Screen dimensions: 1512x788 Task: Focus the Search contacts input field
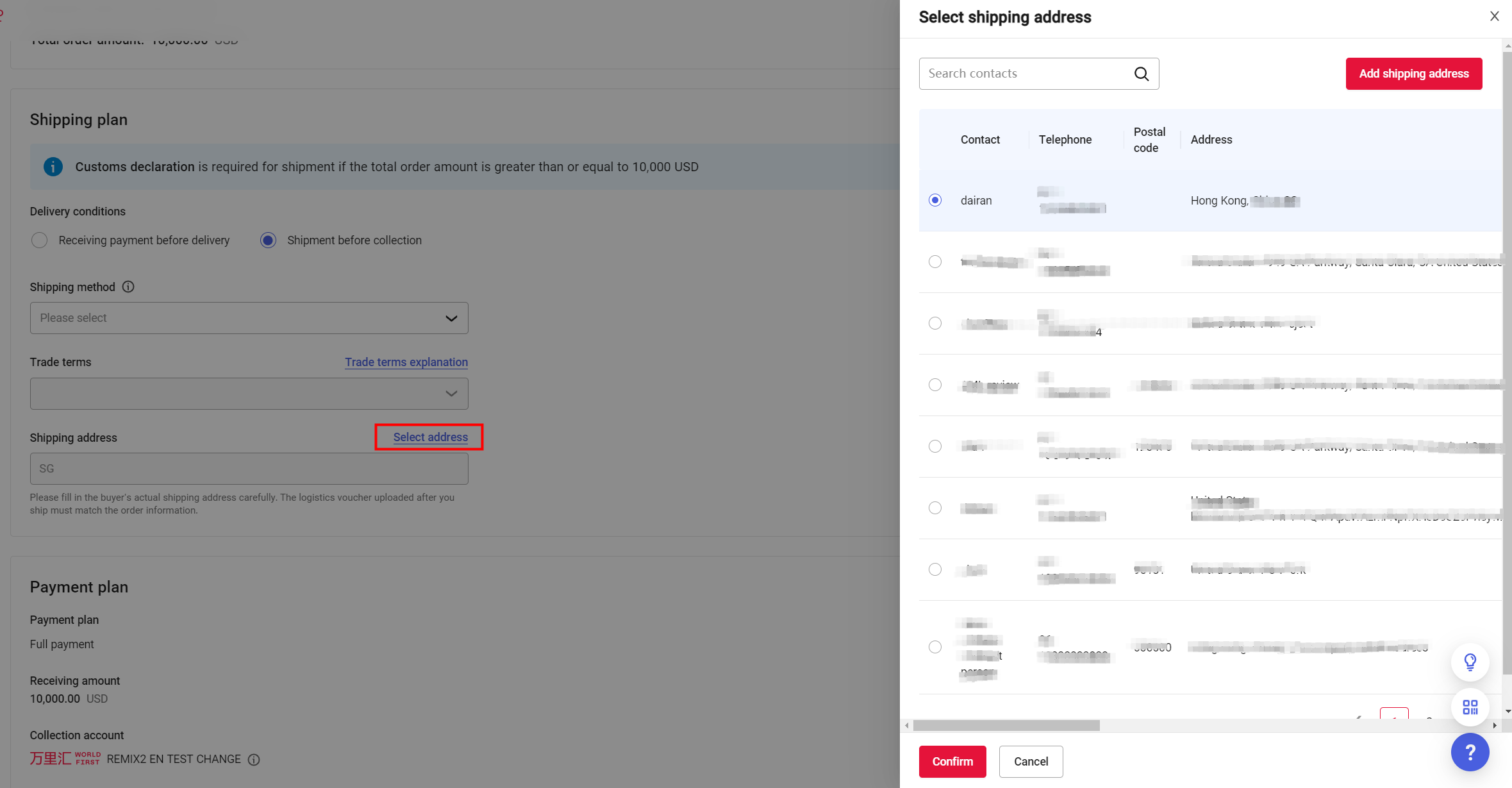pyautogui.click(x=1026, y=74)
